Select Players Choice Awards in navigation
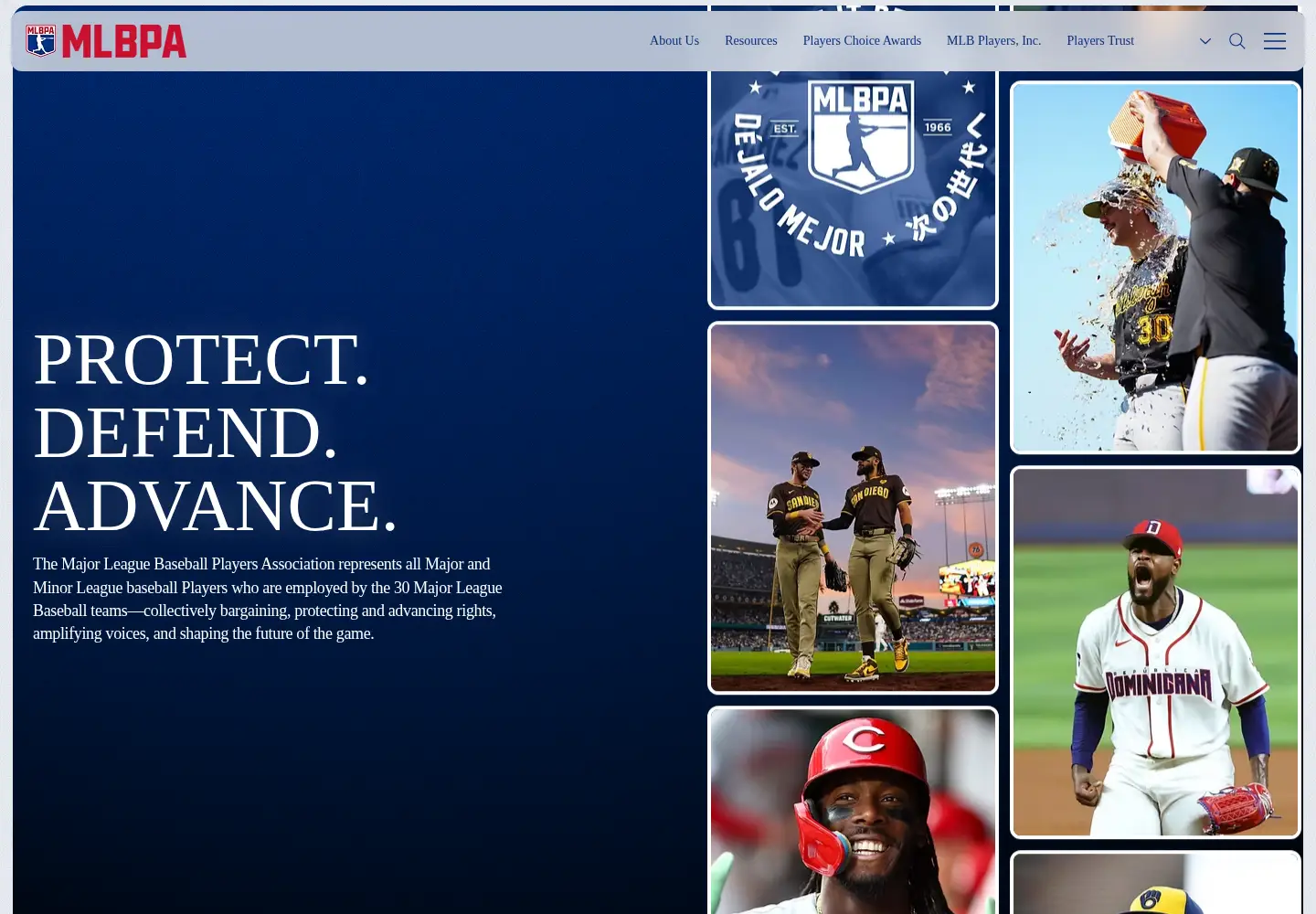 point(862,41)
